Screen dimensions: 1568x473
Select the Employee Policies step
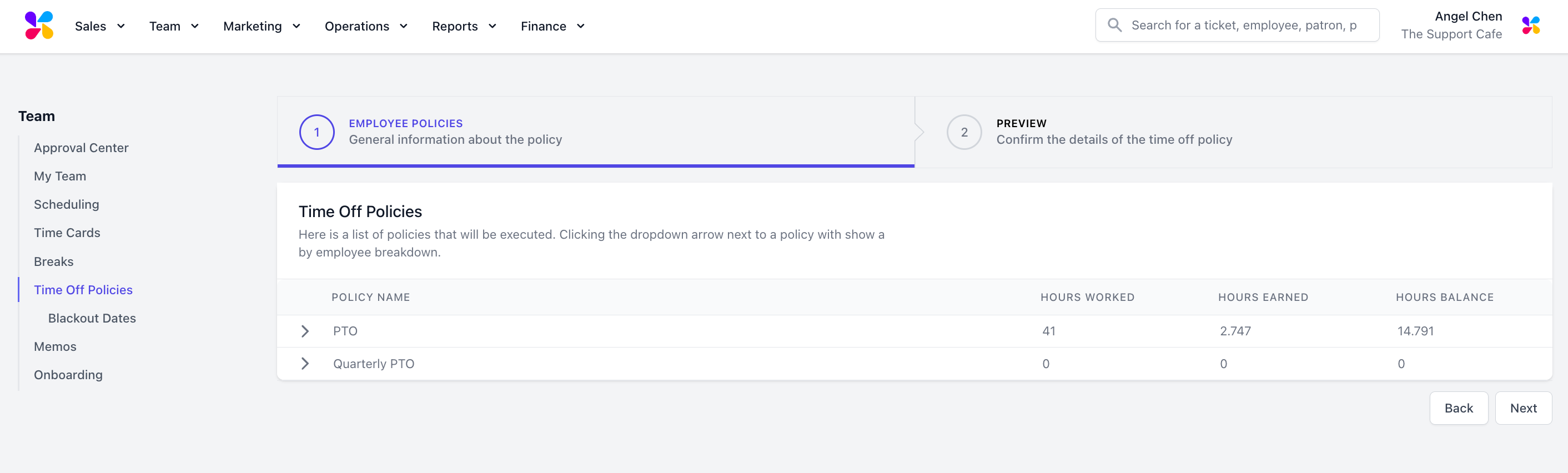[595, 132]
